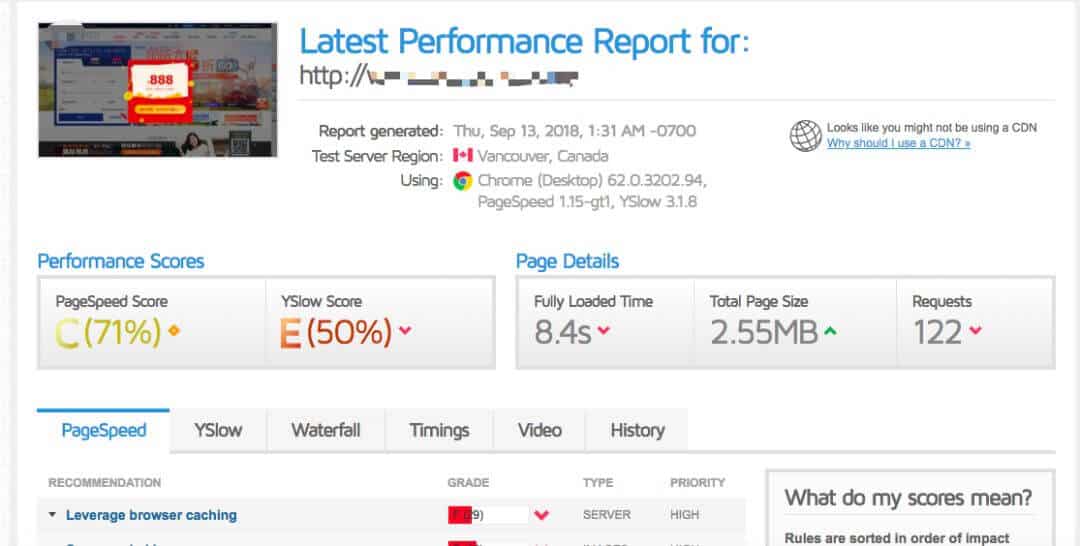The height and width of the screenshot is (546, 1080).
Task: Click the 2.55MB Total Page Size value
Action: click(764, 333)
